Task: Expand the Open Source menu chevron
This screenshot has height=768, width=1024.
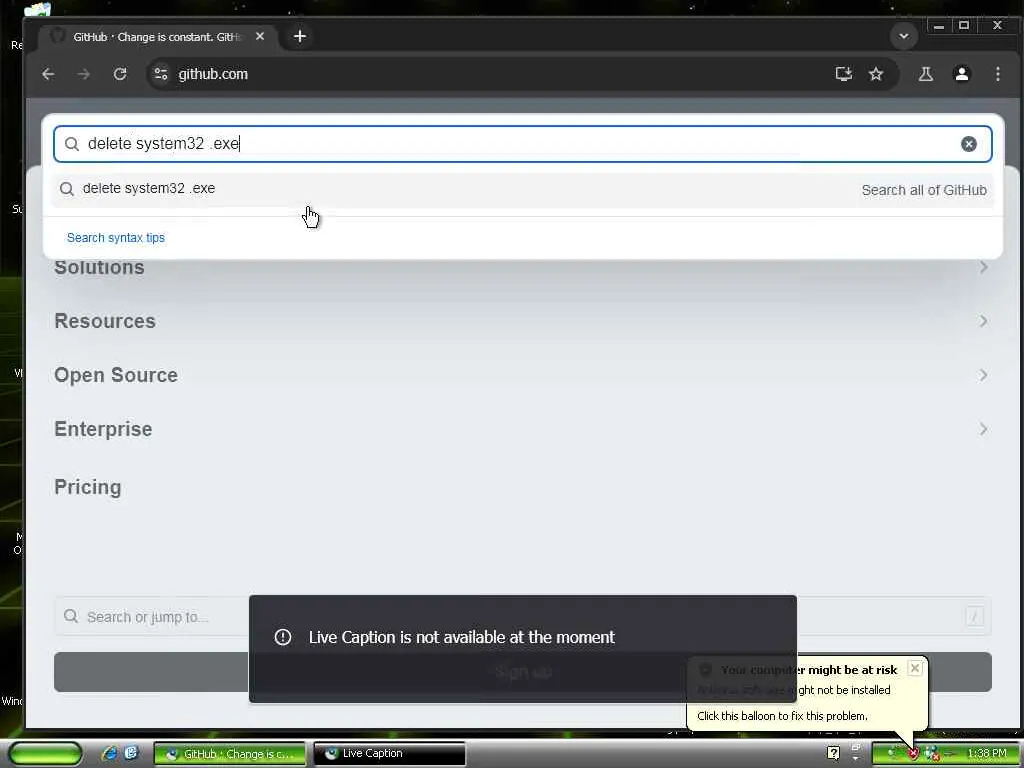Action: pyautogui.click(x=983, y=375)
